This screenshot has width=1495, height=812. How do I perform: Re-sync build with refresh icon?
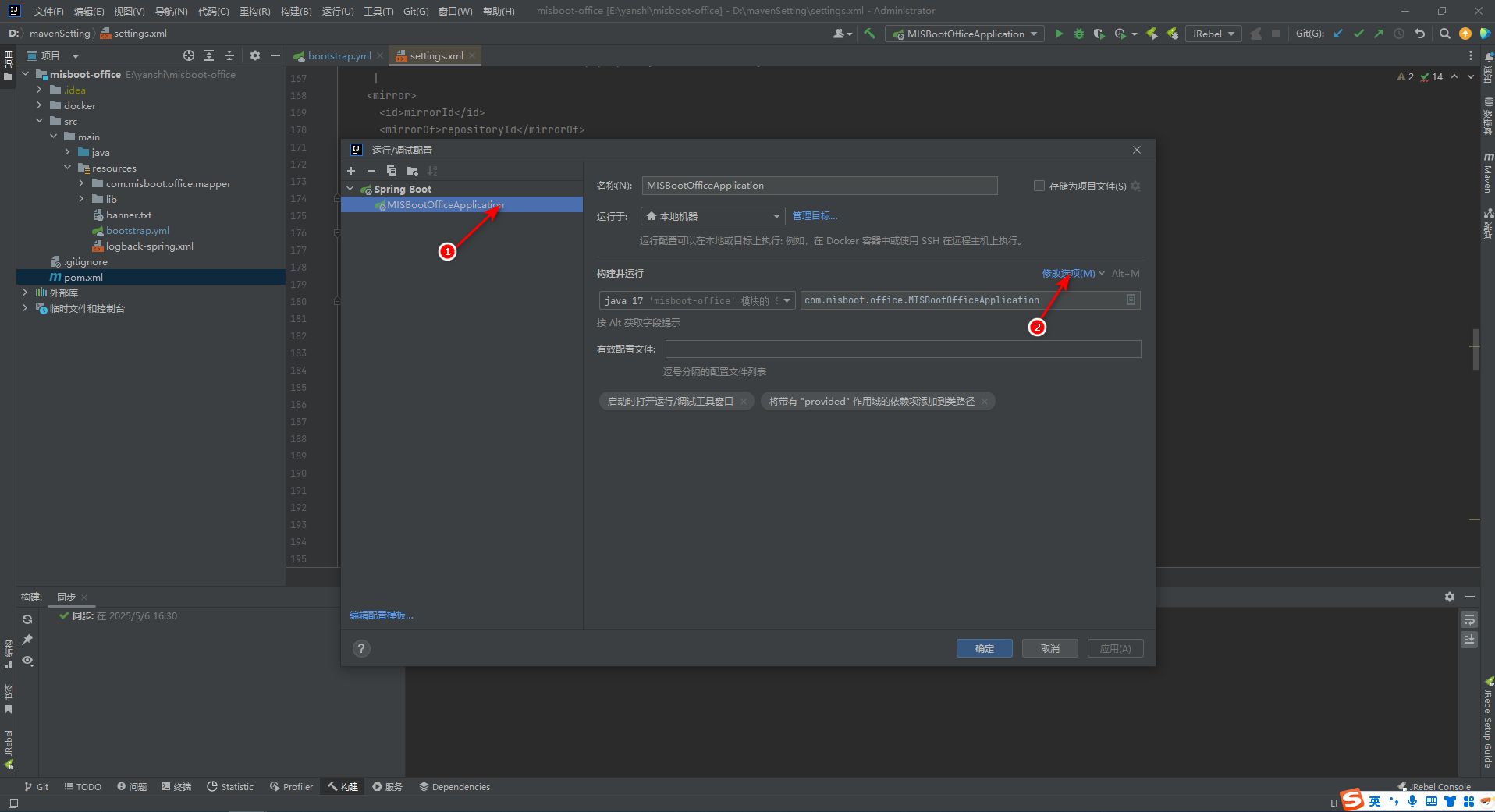27,619
